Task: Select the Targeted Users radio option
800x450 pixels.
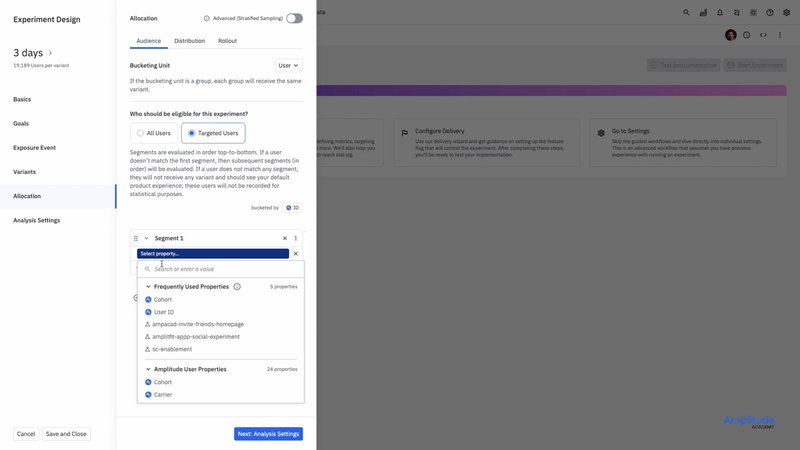Action: (192, 132)
